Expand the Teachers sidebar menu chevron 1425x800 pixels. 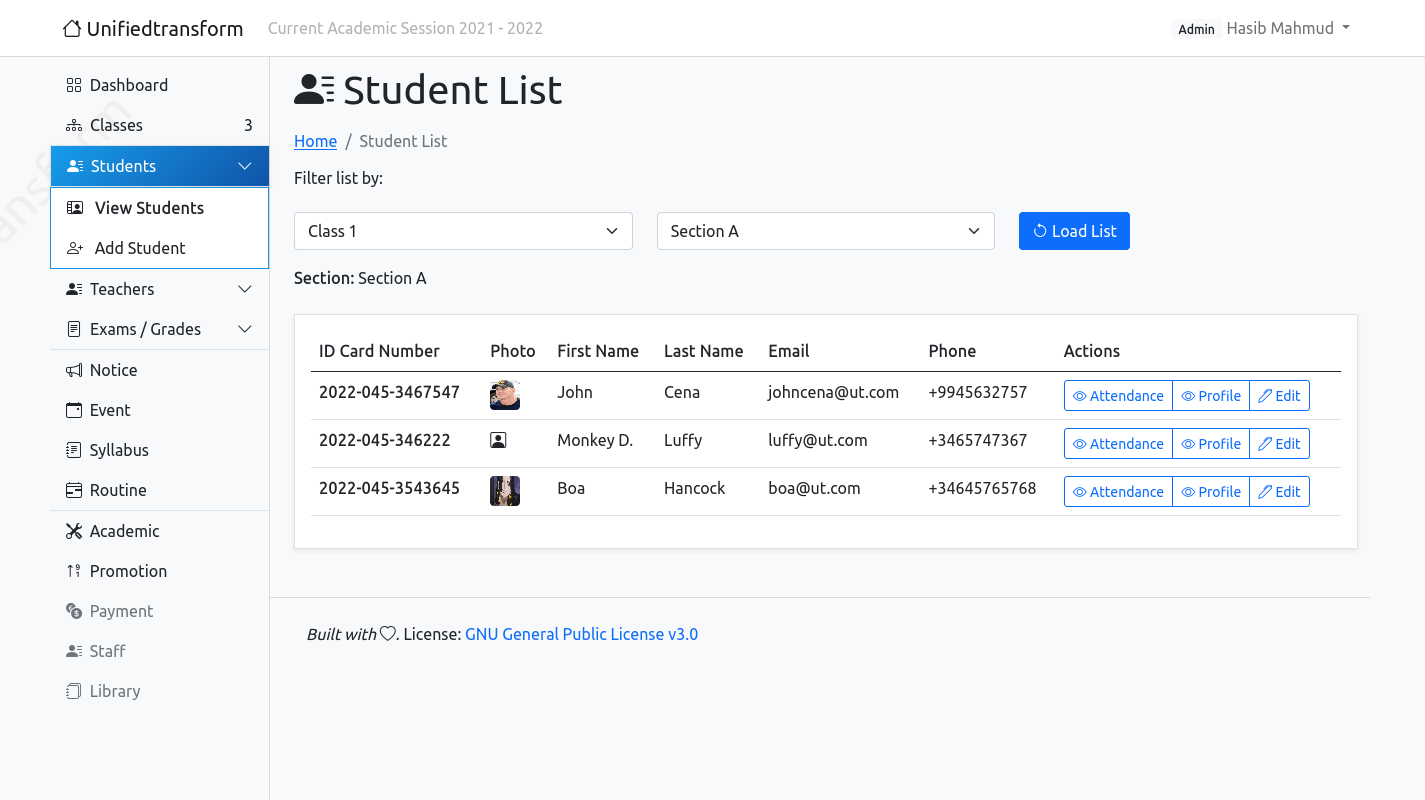click(245, 289)
